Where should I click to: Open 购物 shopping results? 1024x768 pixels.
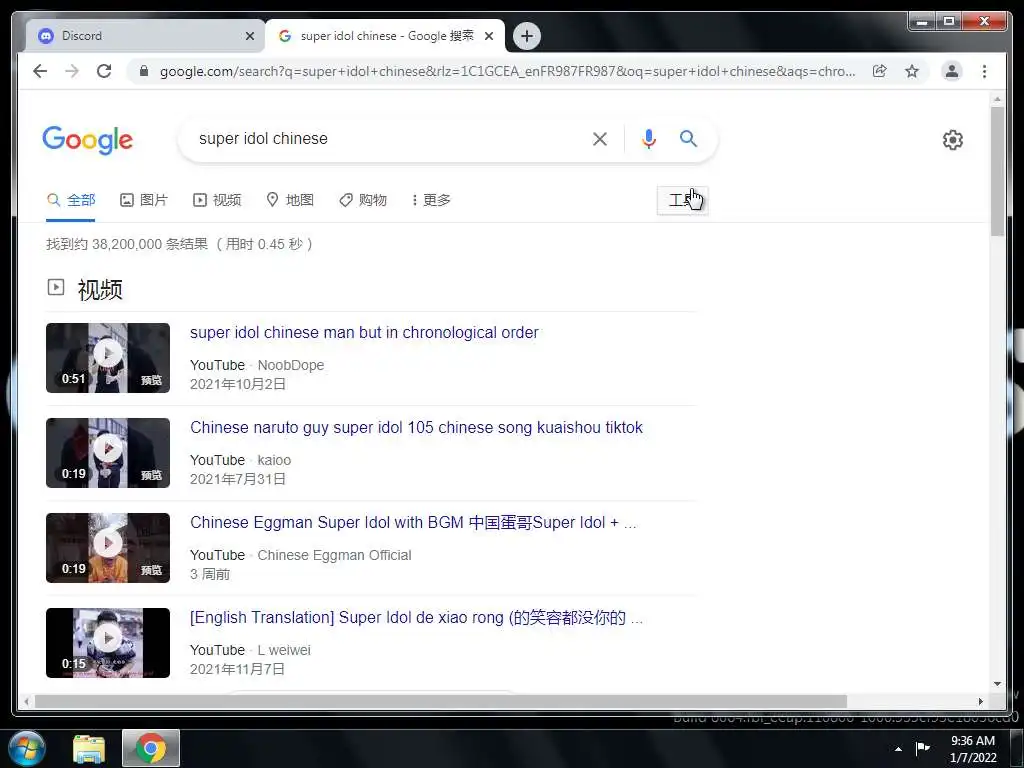coord(363,200)
